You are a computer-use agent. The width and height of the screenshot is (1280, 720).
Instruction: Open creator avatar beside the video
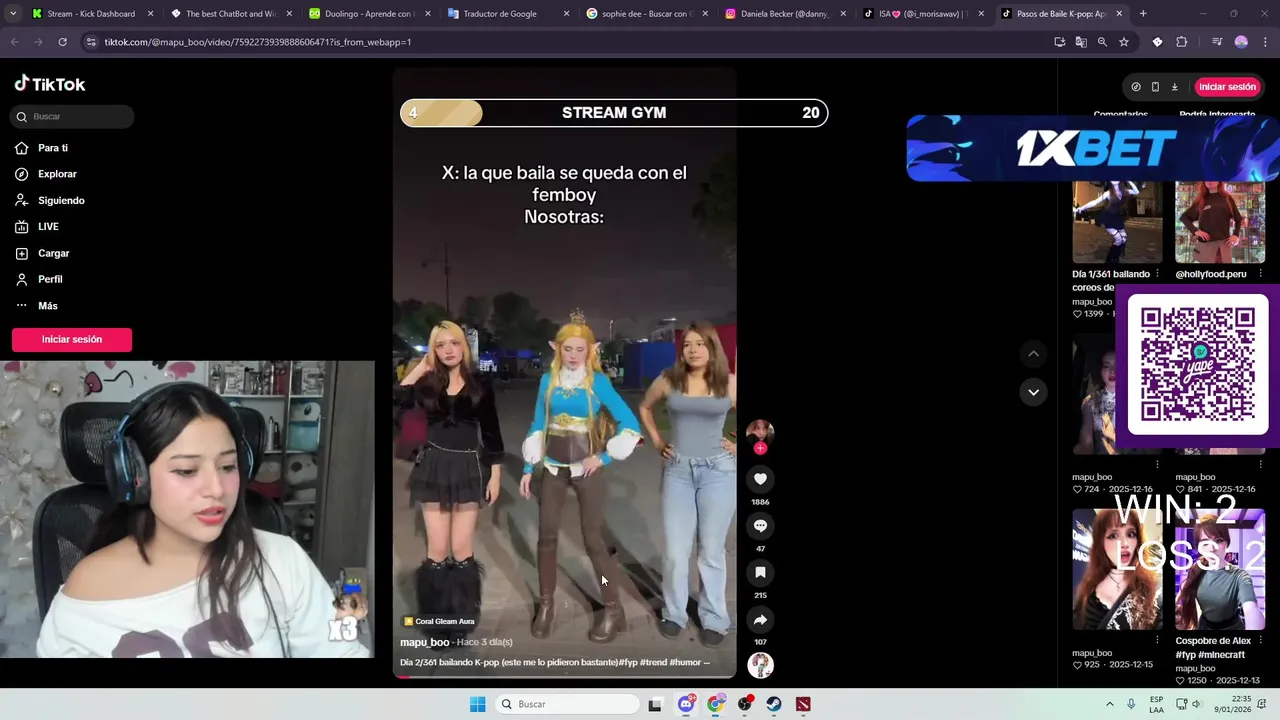760,433
